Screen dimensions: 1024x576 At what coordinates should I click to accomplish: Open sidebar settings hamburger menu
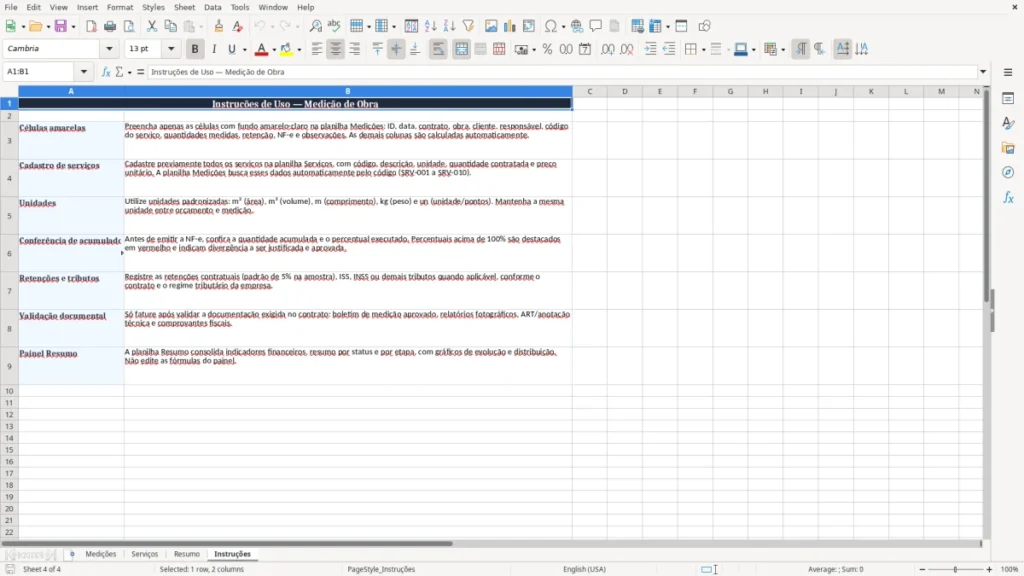(x=1008, y=72)
